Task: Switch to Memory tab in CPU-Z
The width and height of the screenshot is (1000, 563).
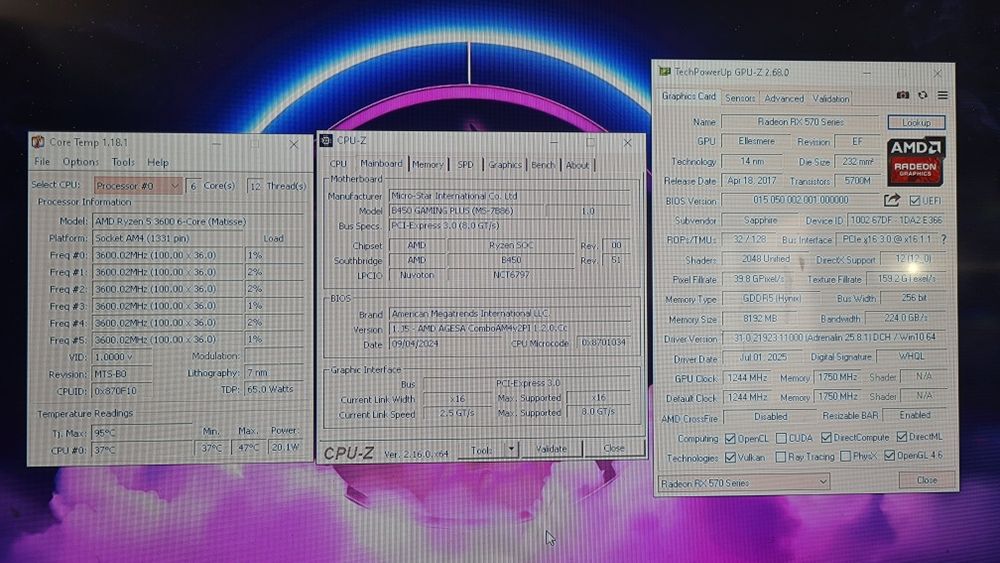Action: coord(427,164)
